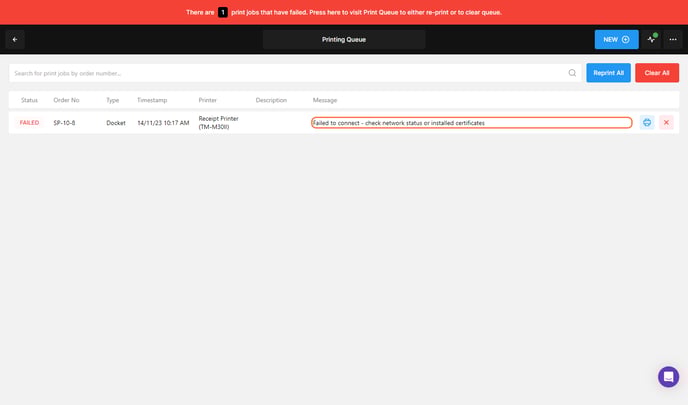Sort by the Order No. column header
Viewport: 688px width, 405px height.
(66, 100)
